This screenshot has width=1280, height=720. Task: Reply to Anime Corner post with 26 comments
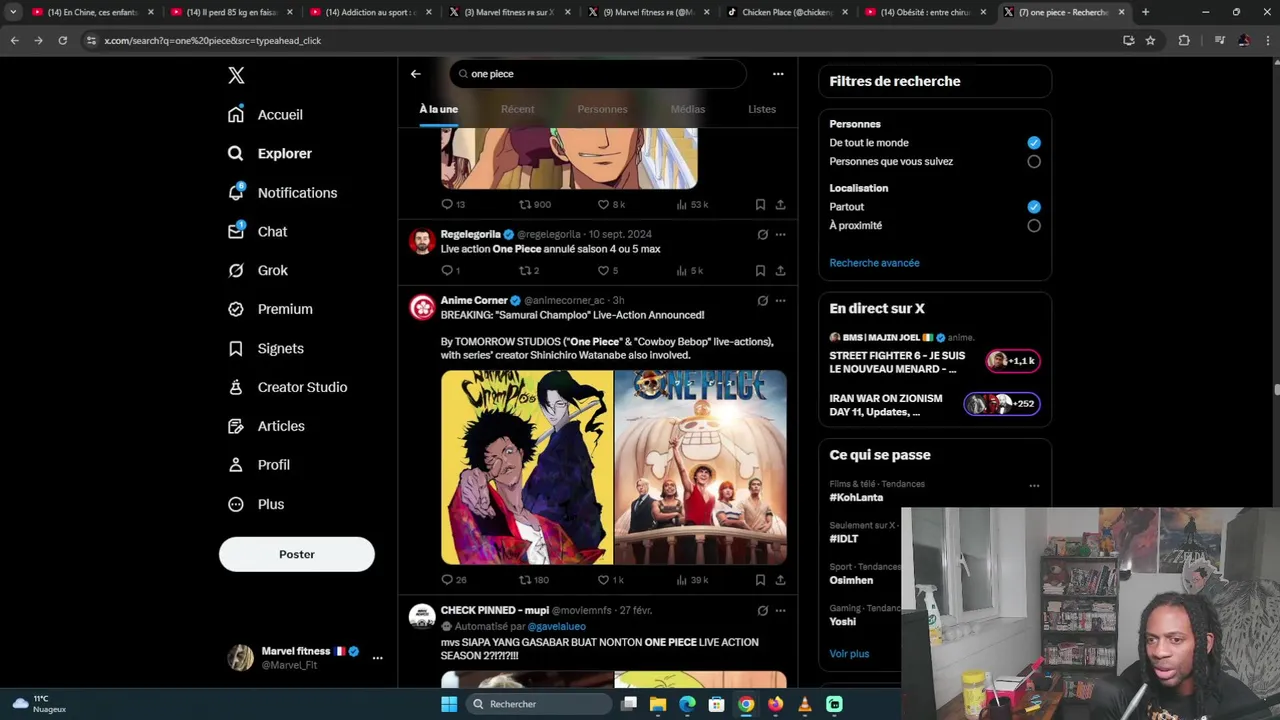coord(454,580)
